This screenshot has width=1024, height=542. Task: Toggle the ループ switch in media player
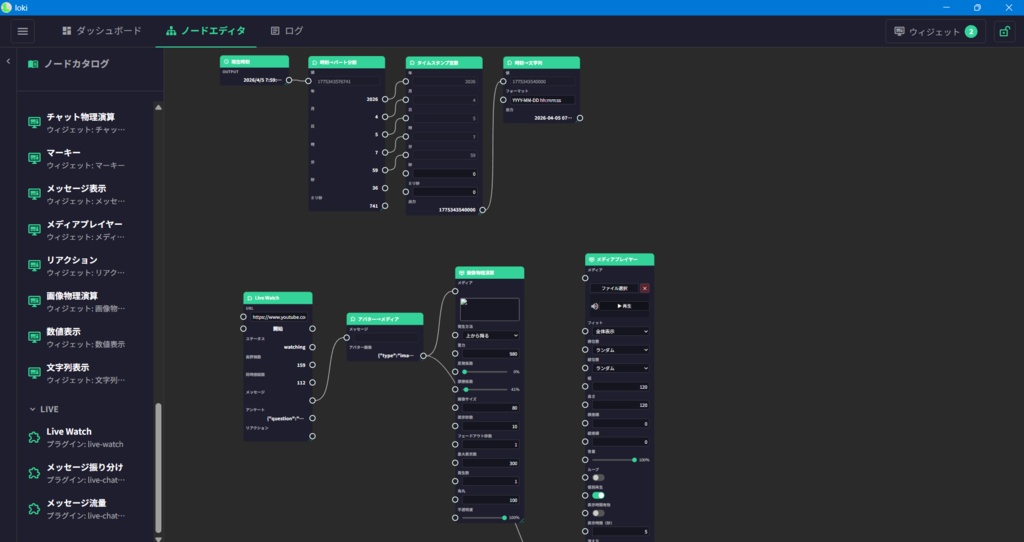click(598, 477)
